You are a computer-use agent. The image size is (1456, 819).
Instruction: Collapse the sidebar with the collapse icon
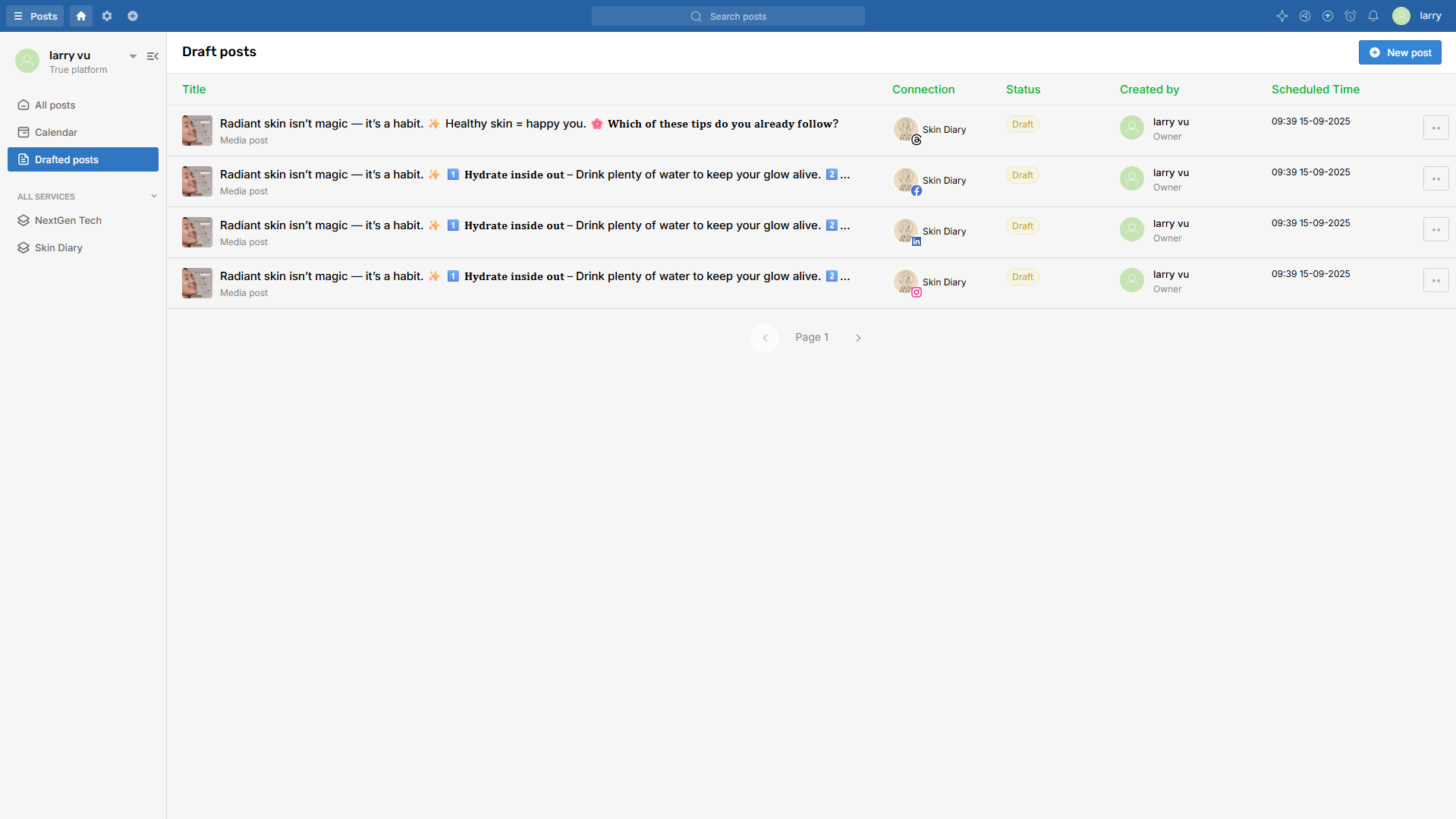pos(153,56)
